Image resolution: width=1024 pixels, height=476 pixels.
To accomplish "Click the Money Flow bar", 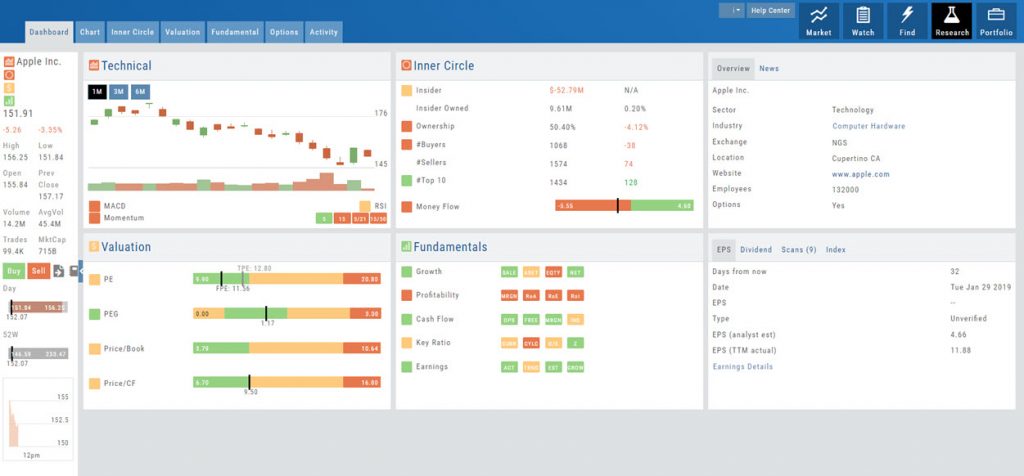I will click(624, 206).
